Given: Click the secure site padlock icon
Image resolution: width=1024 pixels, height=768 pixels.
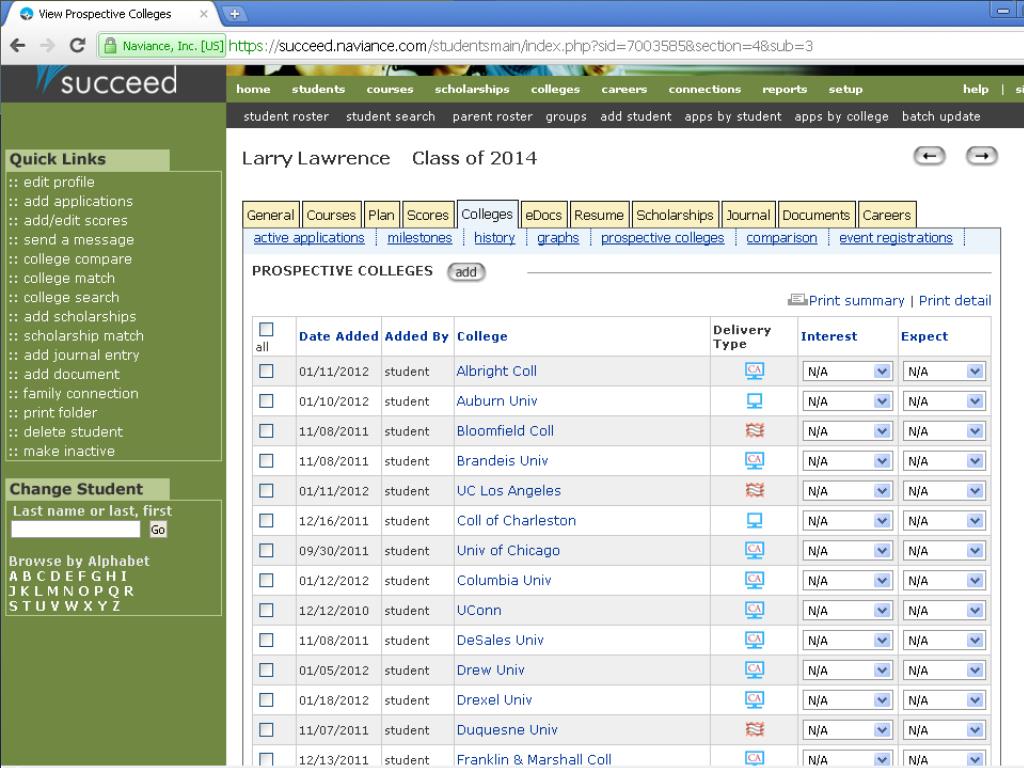Looking at the screenshot, I should pos(110,46).
